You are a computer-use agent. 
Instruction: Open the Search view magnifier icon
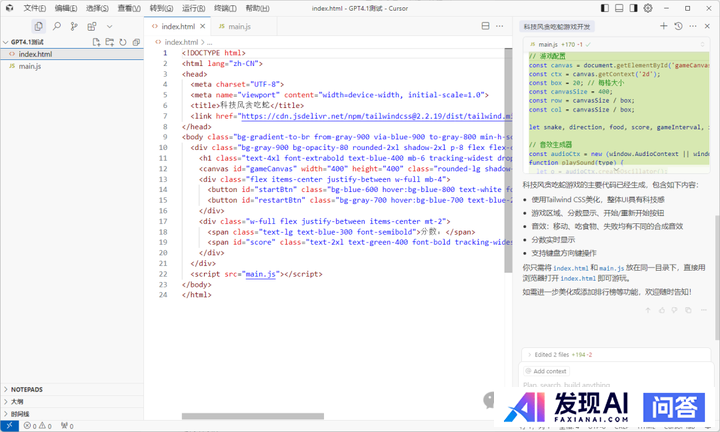point(56,27)
